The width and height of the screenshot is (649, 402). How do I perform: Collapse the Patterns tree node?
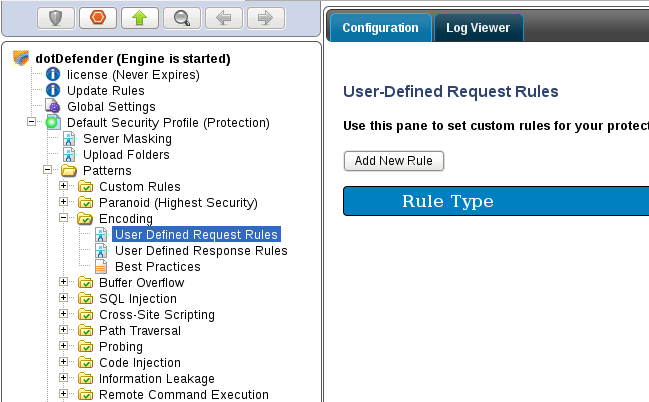pyautogui.click(x=48, y=170)
